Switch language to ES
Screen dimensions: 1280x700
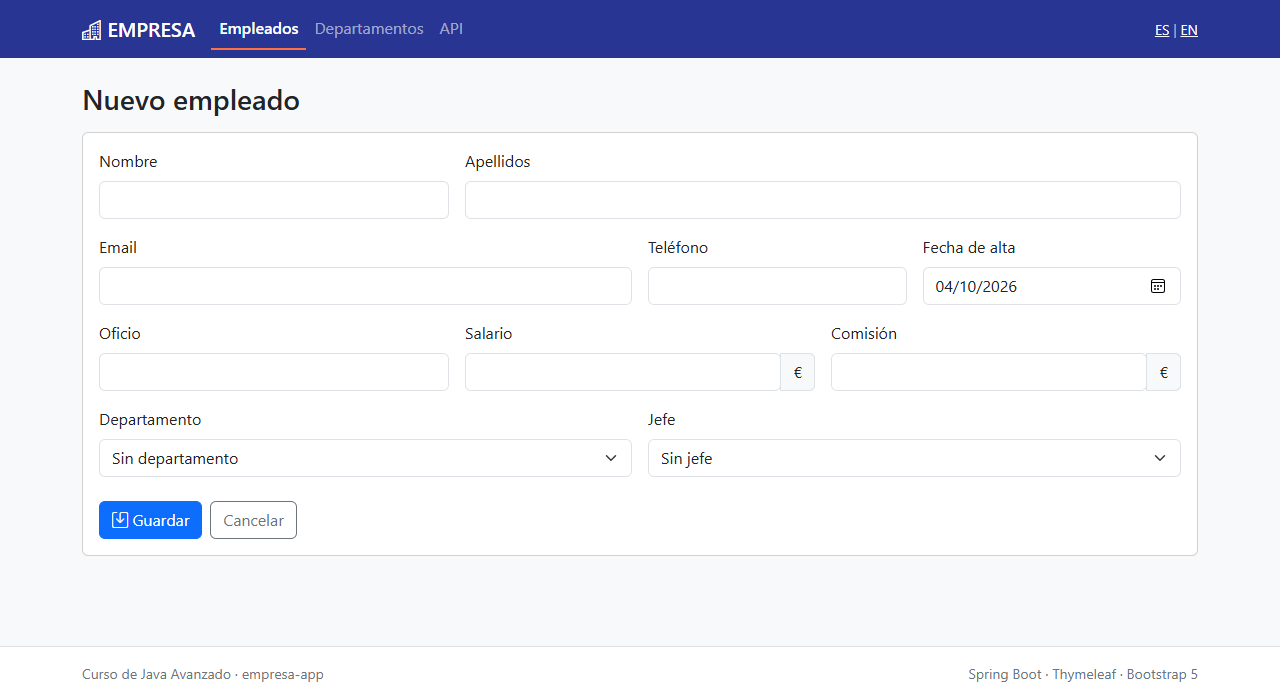(1162, 30)
